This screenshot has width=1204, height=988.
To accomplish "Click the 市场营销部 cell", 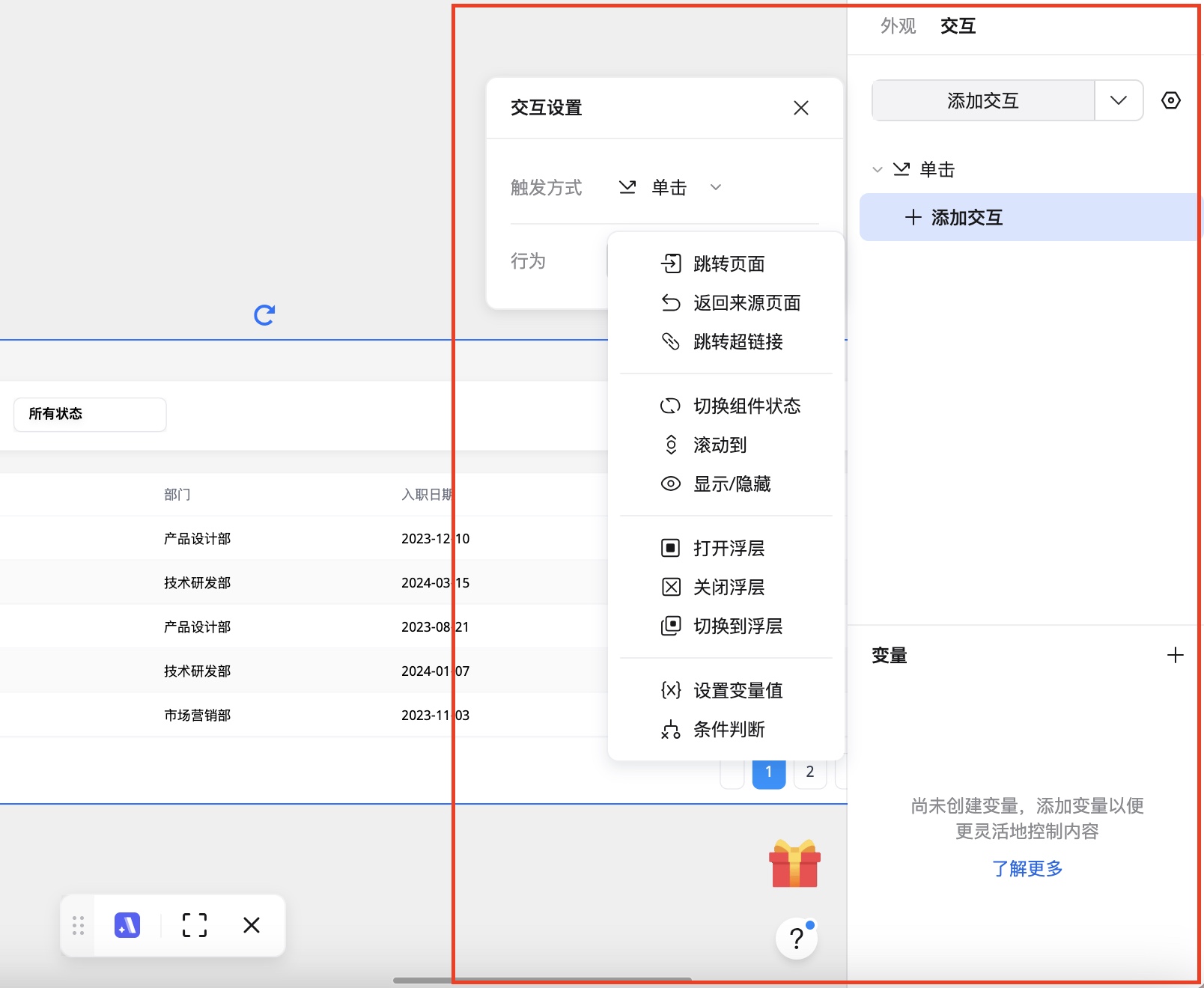I will click(198, 716).
